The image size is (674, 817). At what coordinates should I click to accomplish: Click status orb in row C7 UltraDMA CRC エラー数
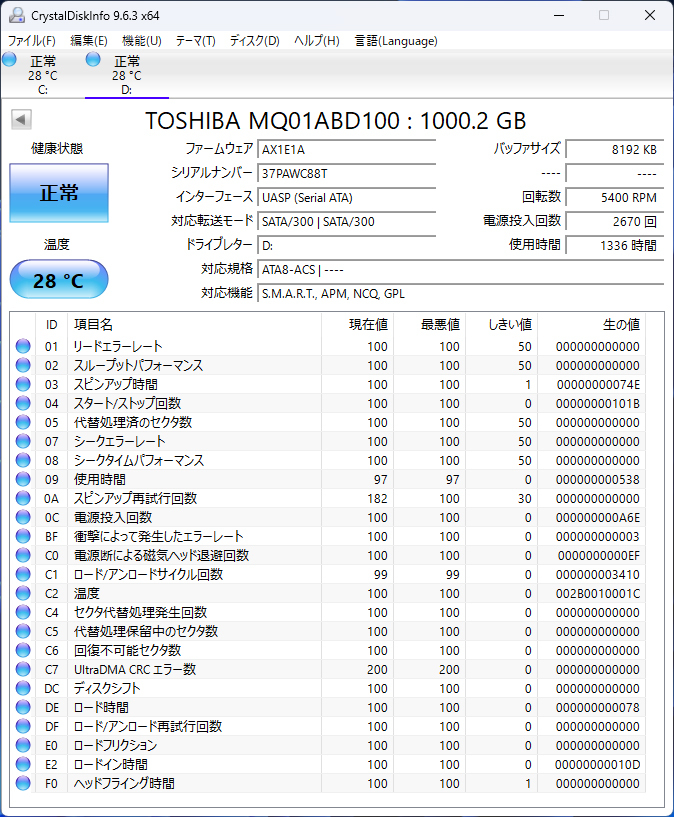tap(23, 670)
